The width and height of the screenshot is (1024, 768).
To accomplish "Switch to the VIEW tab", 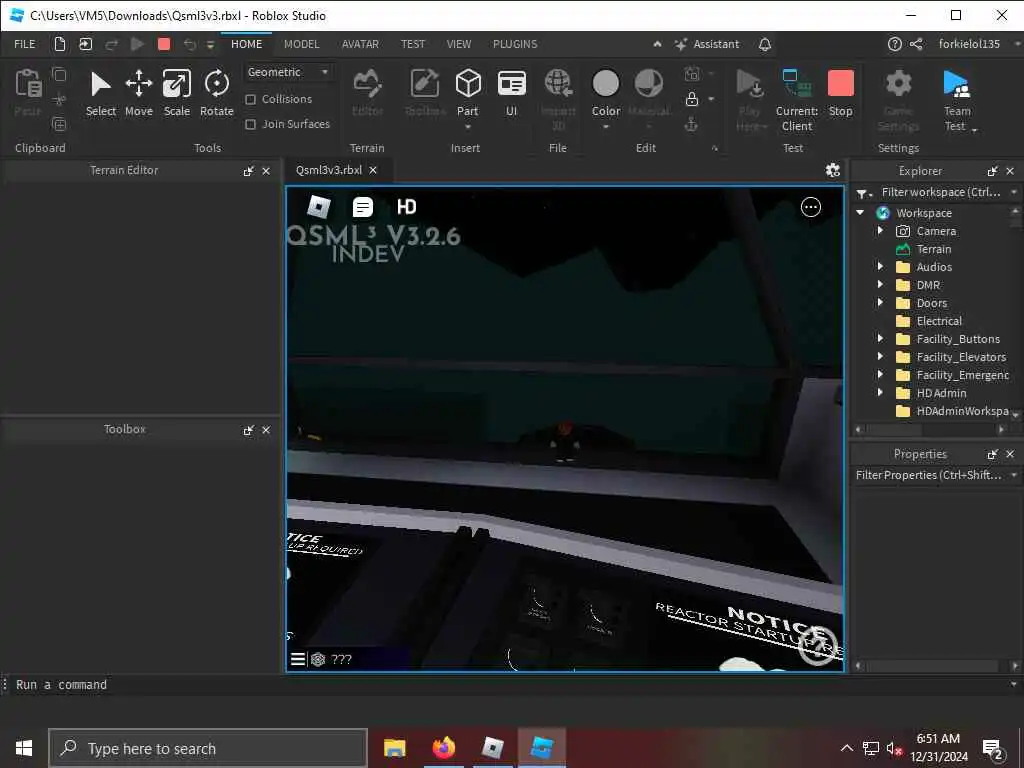I will (458, 44).
